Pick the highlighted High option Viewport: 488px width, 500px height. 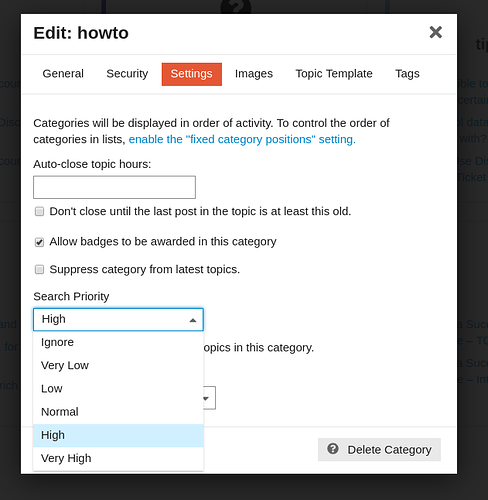(x=118, y=435)
